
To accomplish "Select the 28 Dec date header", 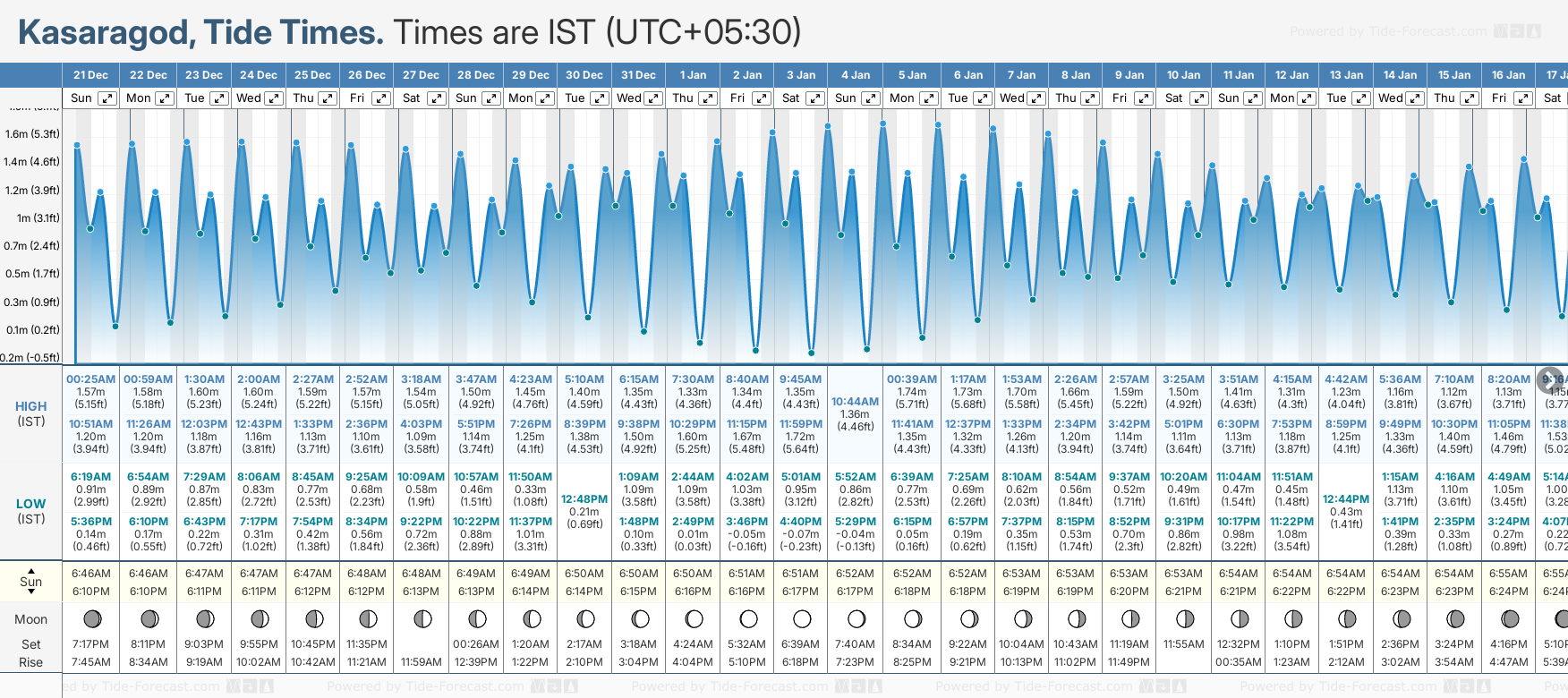I will point(476,75).
